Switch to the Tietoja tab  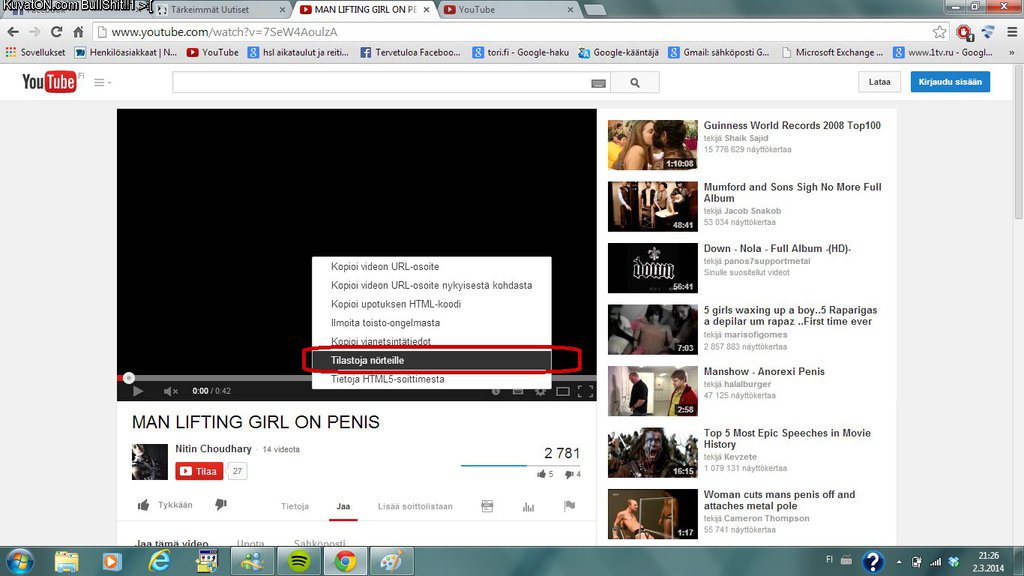pyautogui.click(x=295, y=506)
